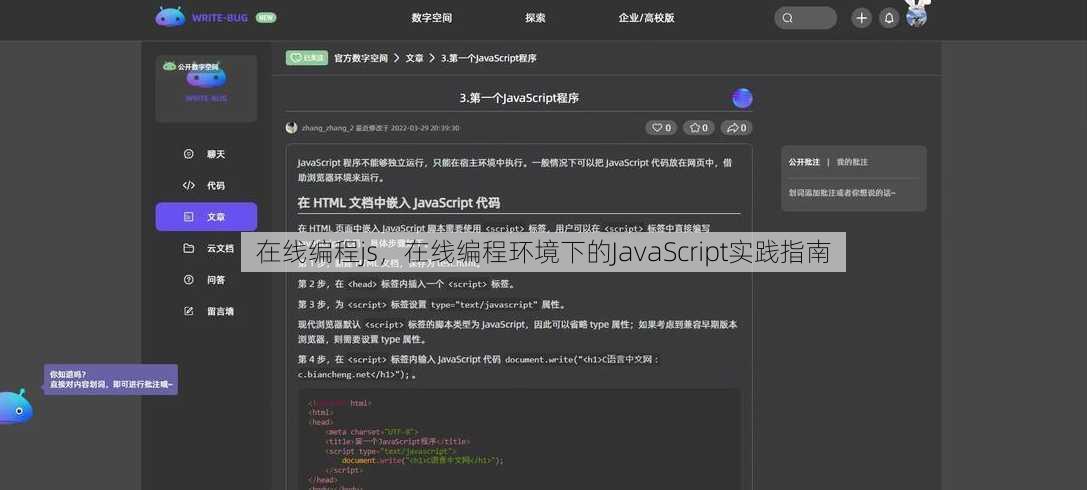This screenshot has height=490, width=1087.
Task: Go to 文章 breadcrumb link
Action: click(415, 58)
